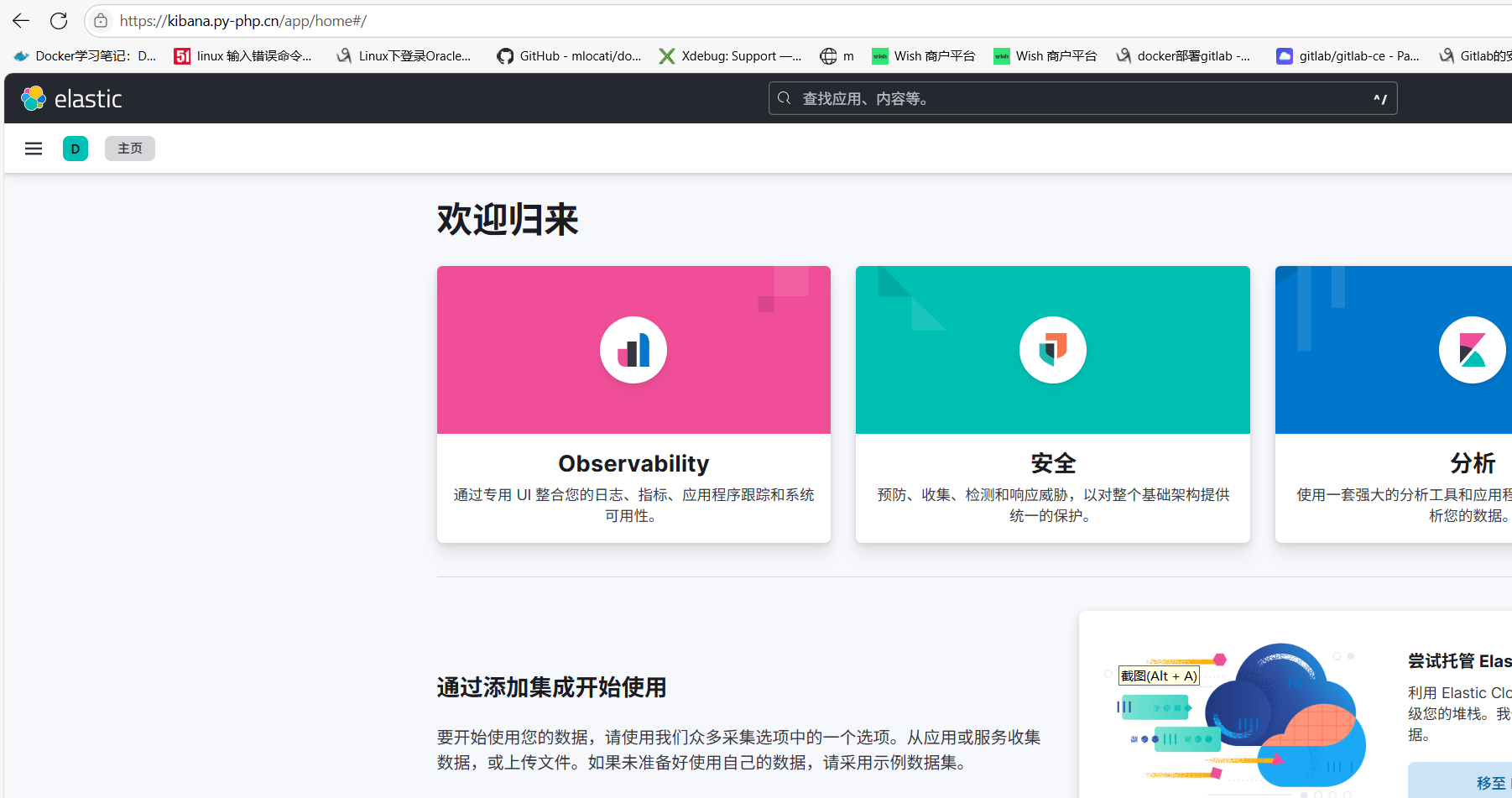Click the 安全 shield icon
The image size is (1512, 798).
click(x=1053, y=350)
